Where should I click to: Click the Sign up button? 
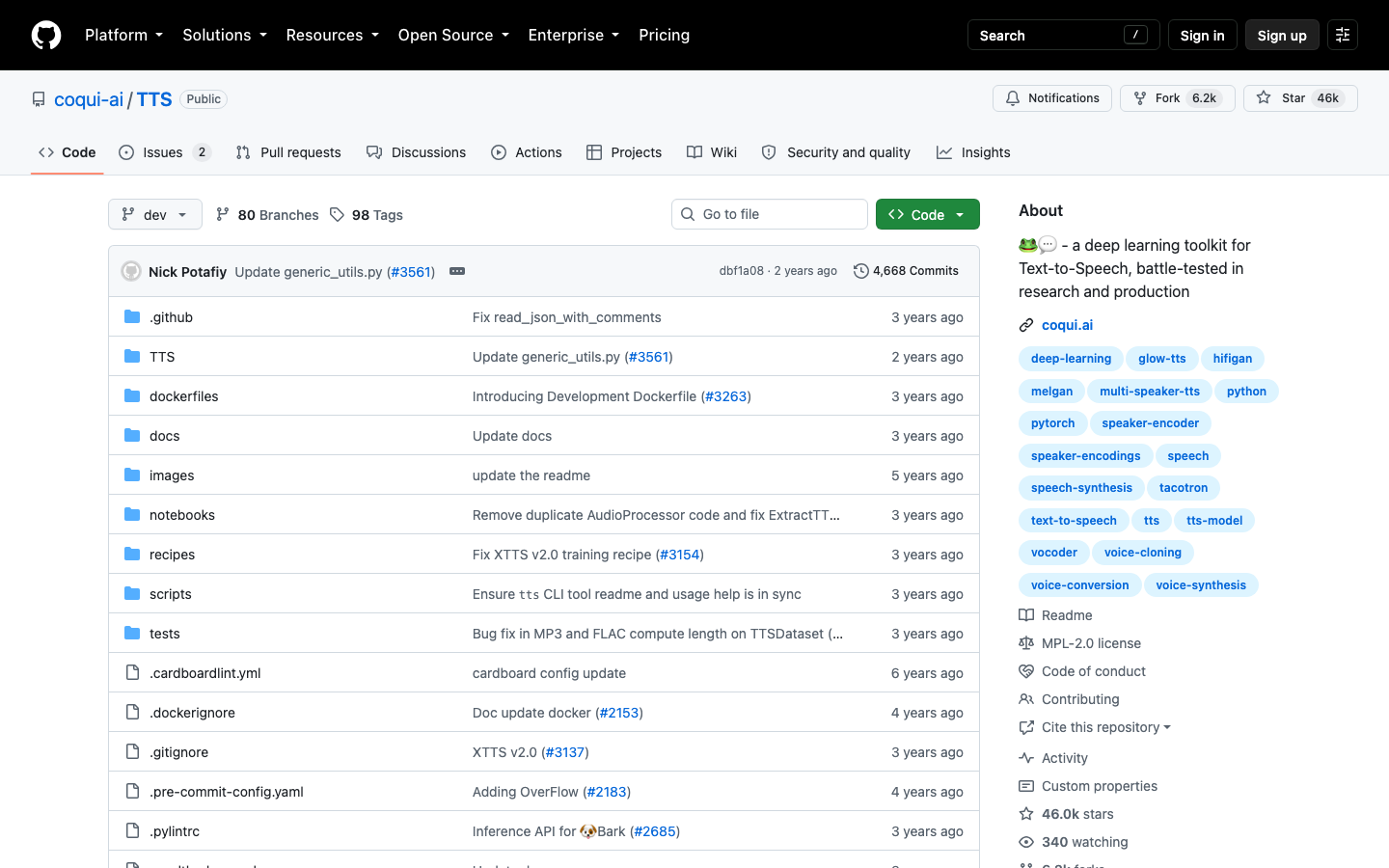pos(1282,35)
